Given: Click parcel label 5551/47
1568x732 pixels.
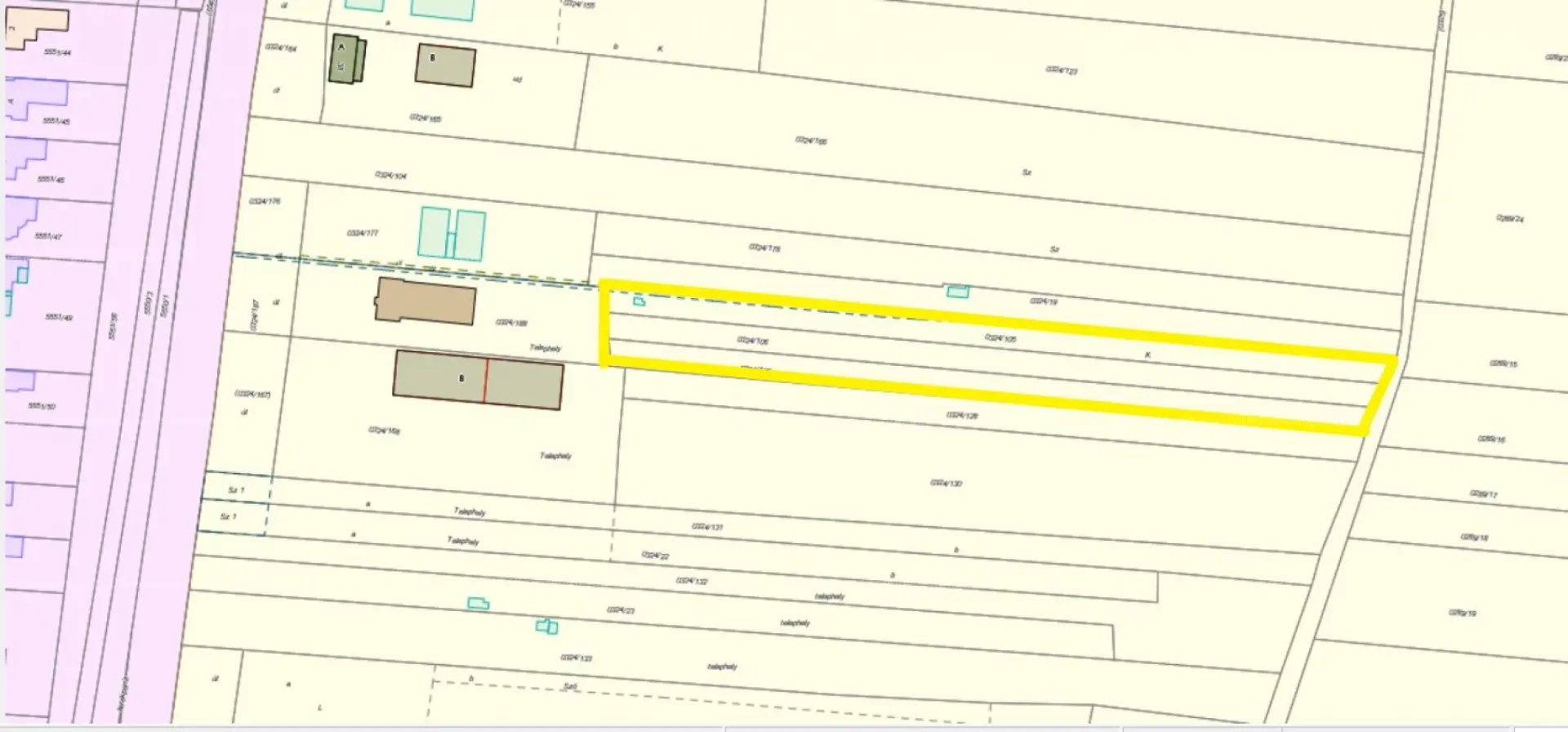Looking at the screenshot, I should 48,236.
